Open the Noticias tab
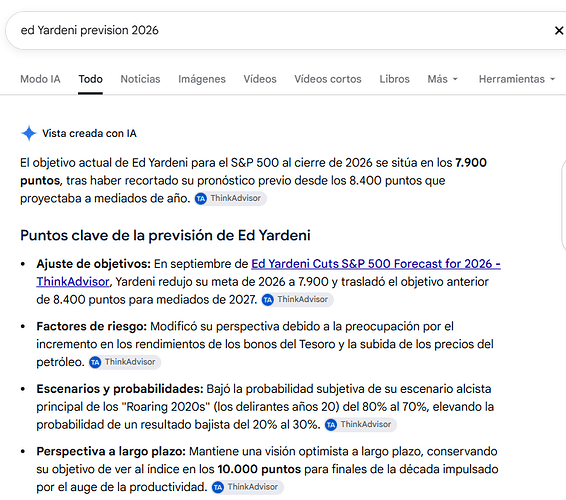The height and width of the screenshot is (500, 566). click(x=140, y=79)
